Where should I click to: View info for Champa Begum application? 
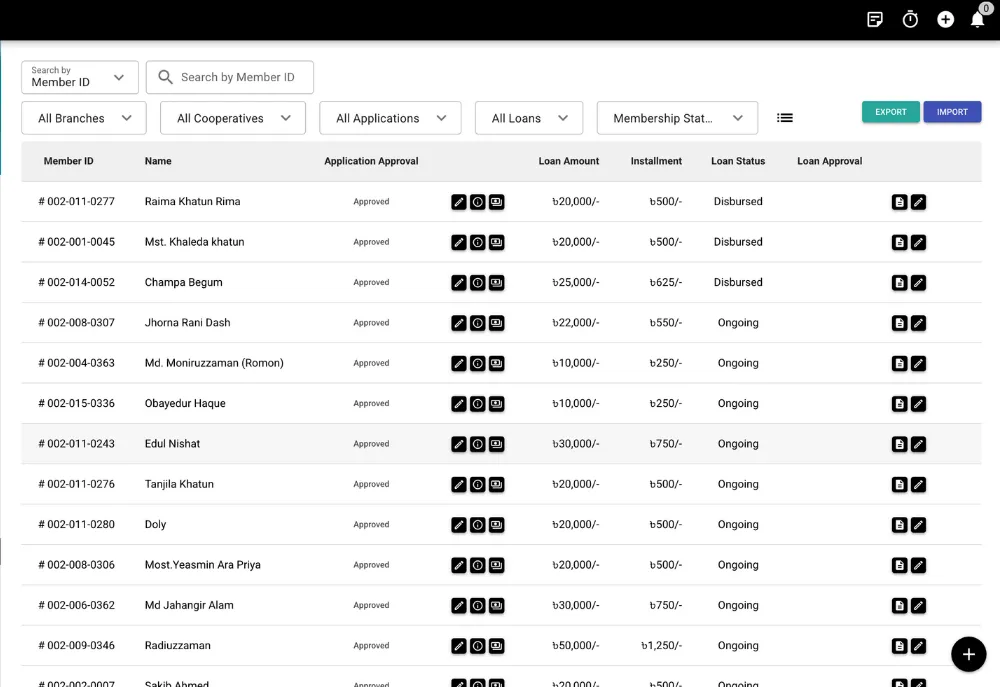(478, 283)
